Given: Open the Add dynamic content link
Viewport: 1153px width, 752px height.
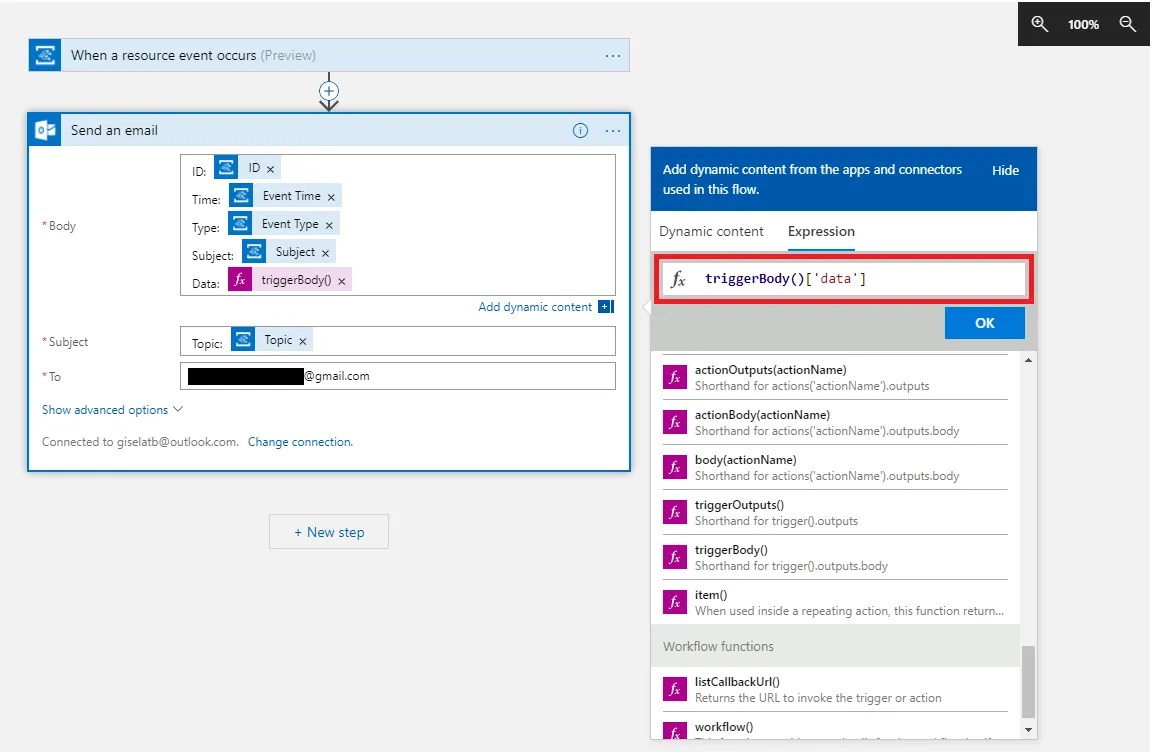Looking at the screenshot, I should click(x=535, y=307).
